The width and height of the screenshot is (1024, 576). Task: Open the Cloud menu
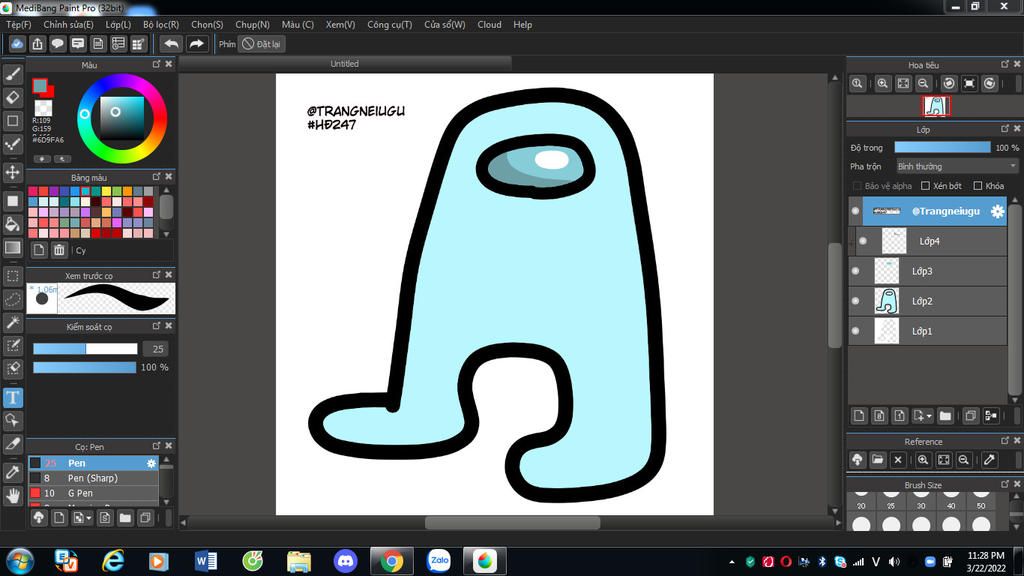[x=489, y=25]
